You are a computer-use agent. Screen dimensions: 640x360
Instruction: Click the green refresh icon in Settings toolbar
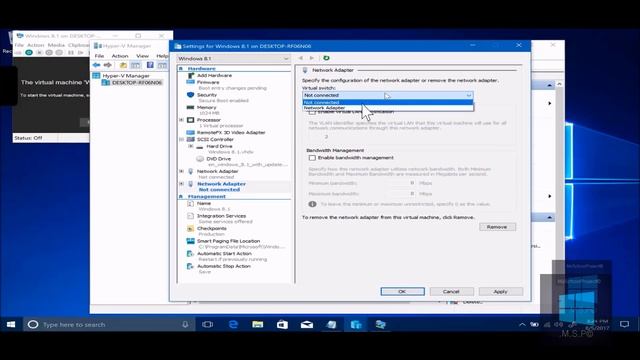(326, 58)
